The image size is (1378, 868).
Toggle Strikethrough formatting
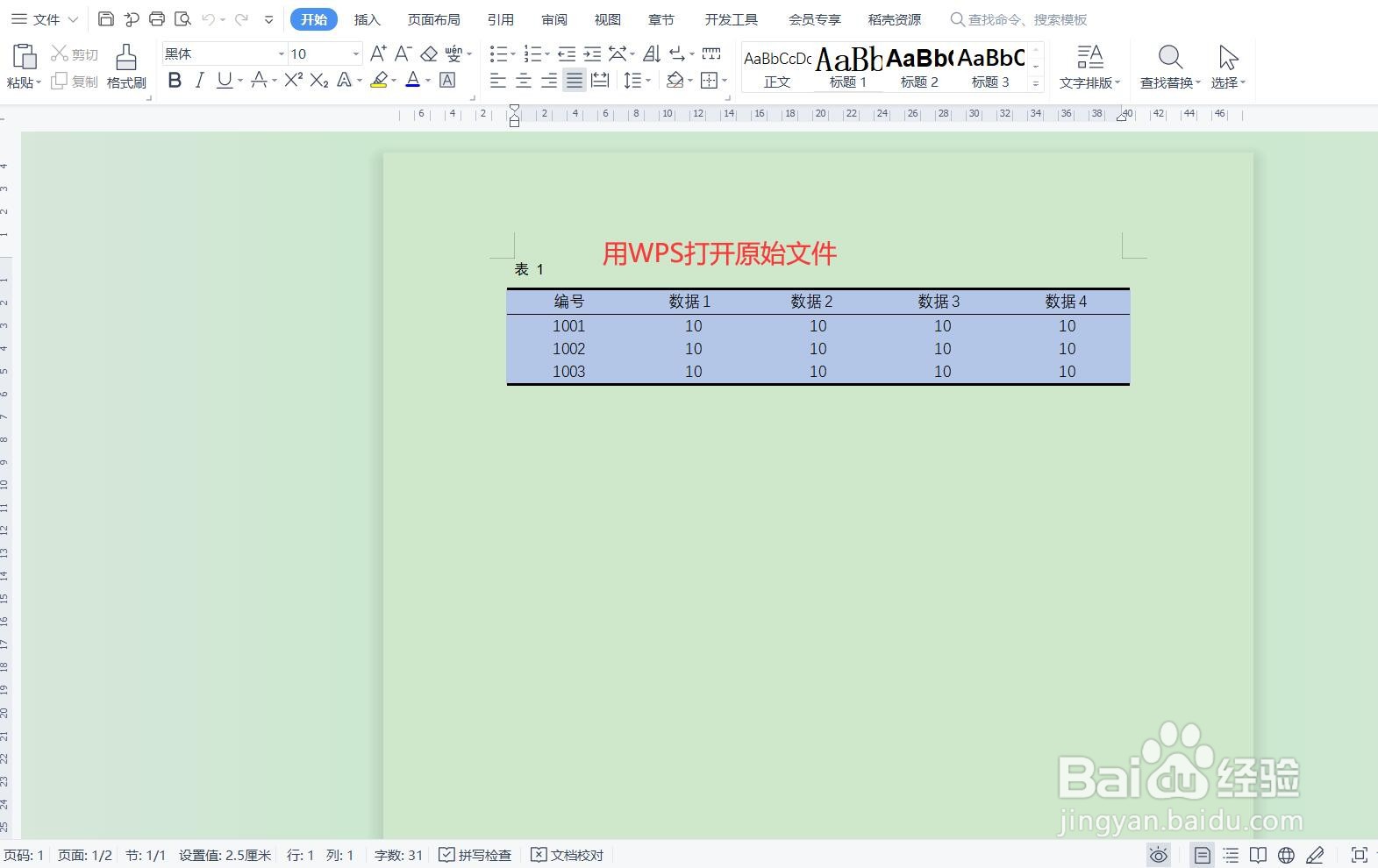pyautogui.click(x=259, y=81)
